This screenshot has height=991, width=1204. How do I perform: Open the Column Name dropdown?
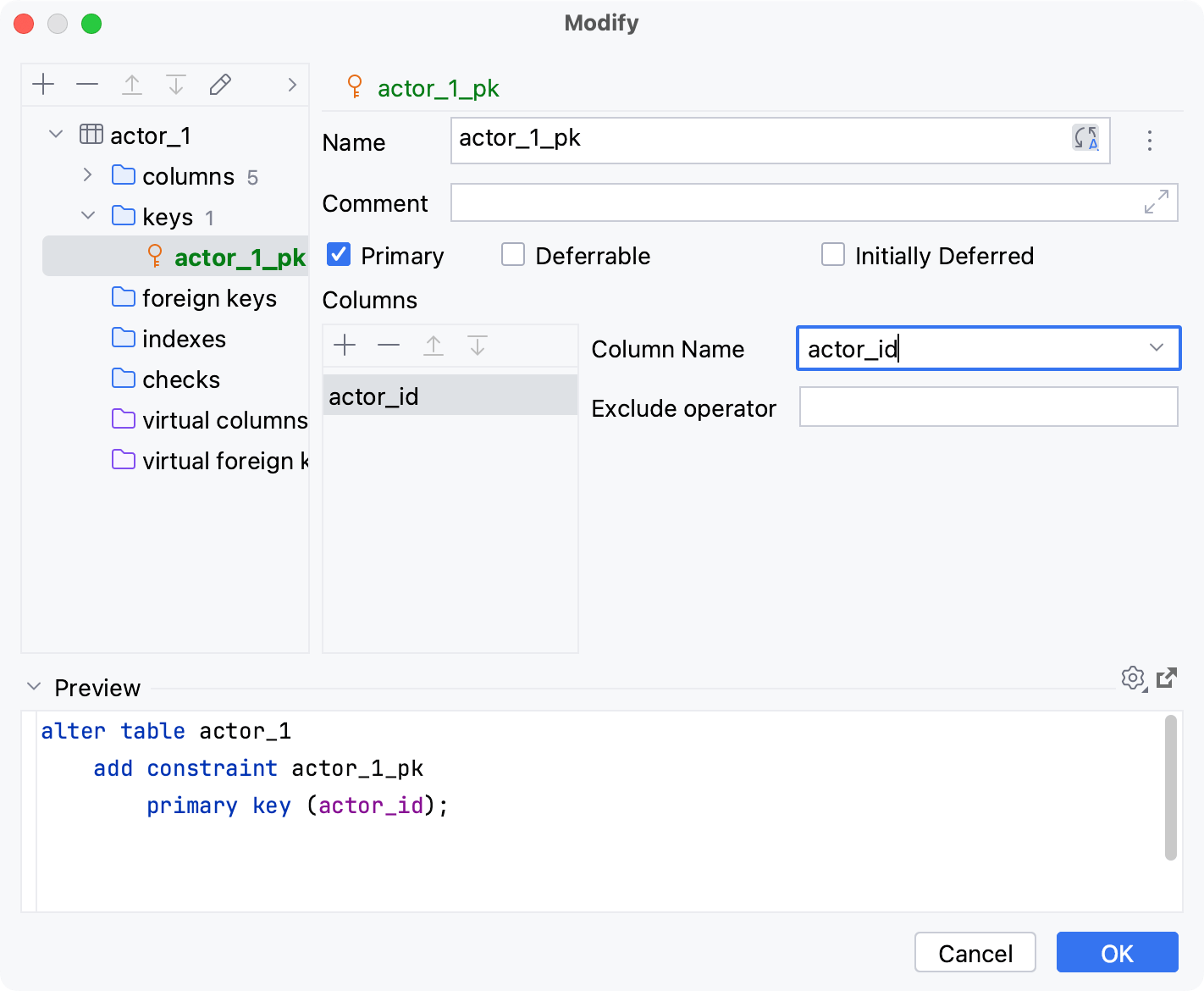(1157, 348)
